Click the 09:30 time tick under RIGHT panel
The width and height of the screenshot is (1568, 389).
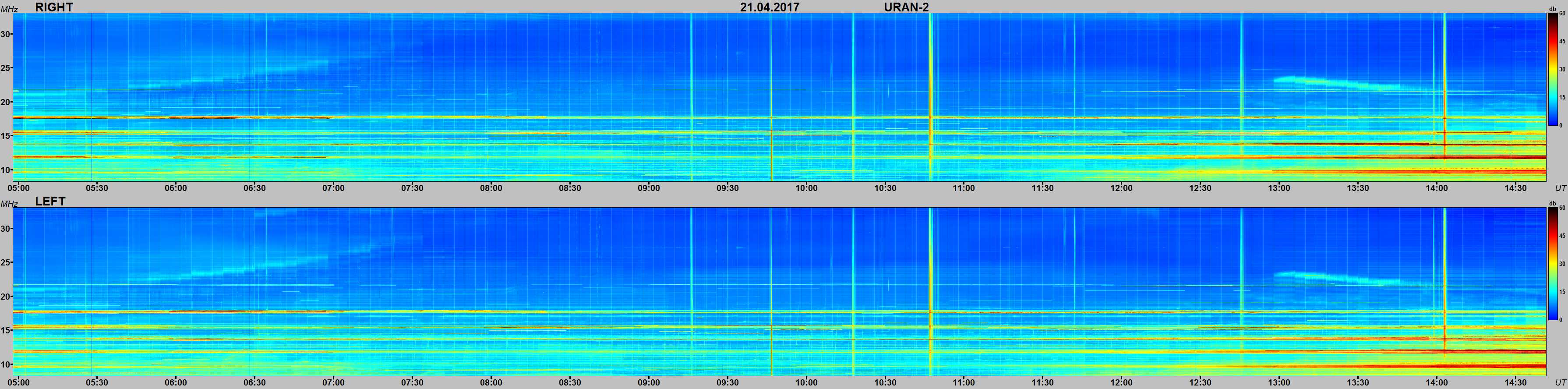727,188
